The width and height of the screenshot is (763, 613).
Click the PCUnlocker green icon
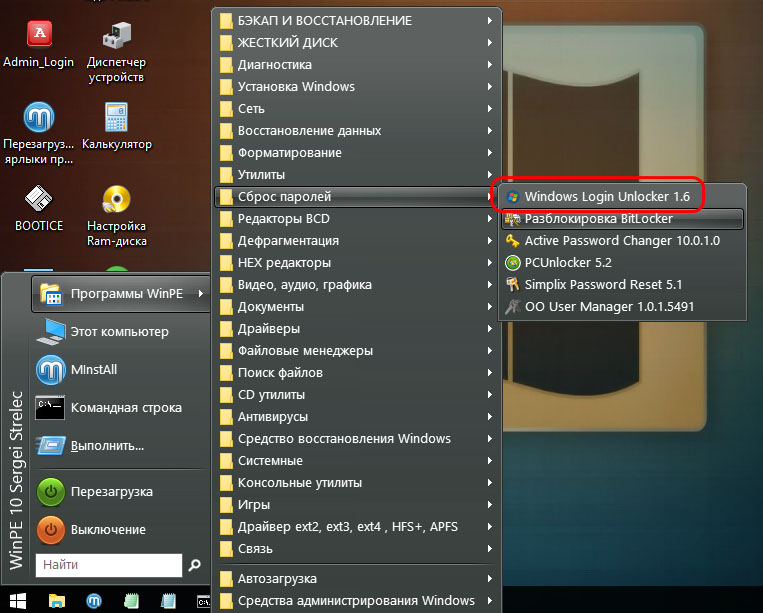(x=512, y=263)
